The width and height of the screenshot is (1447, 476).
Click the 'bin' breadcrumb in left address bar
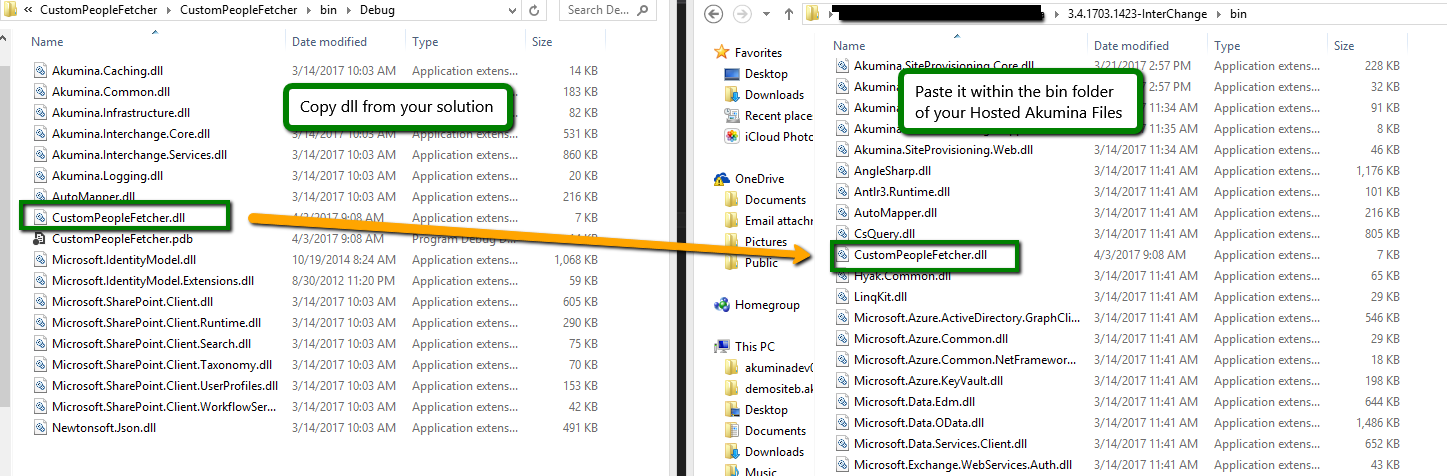(x=327, y=11)
